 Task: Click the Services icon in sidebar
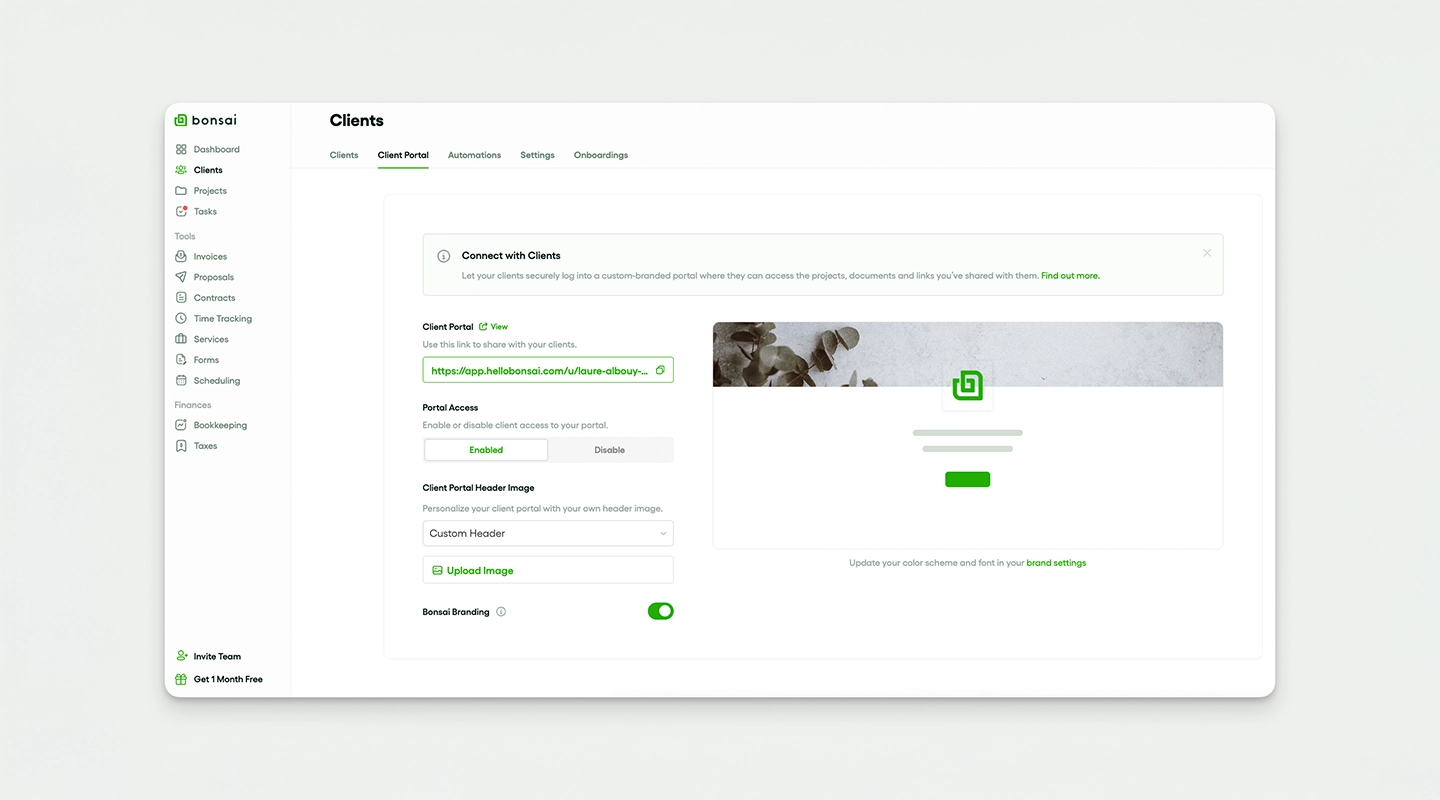pyautogui.click(x=181, y=339)
